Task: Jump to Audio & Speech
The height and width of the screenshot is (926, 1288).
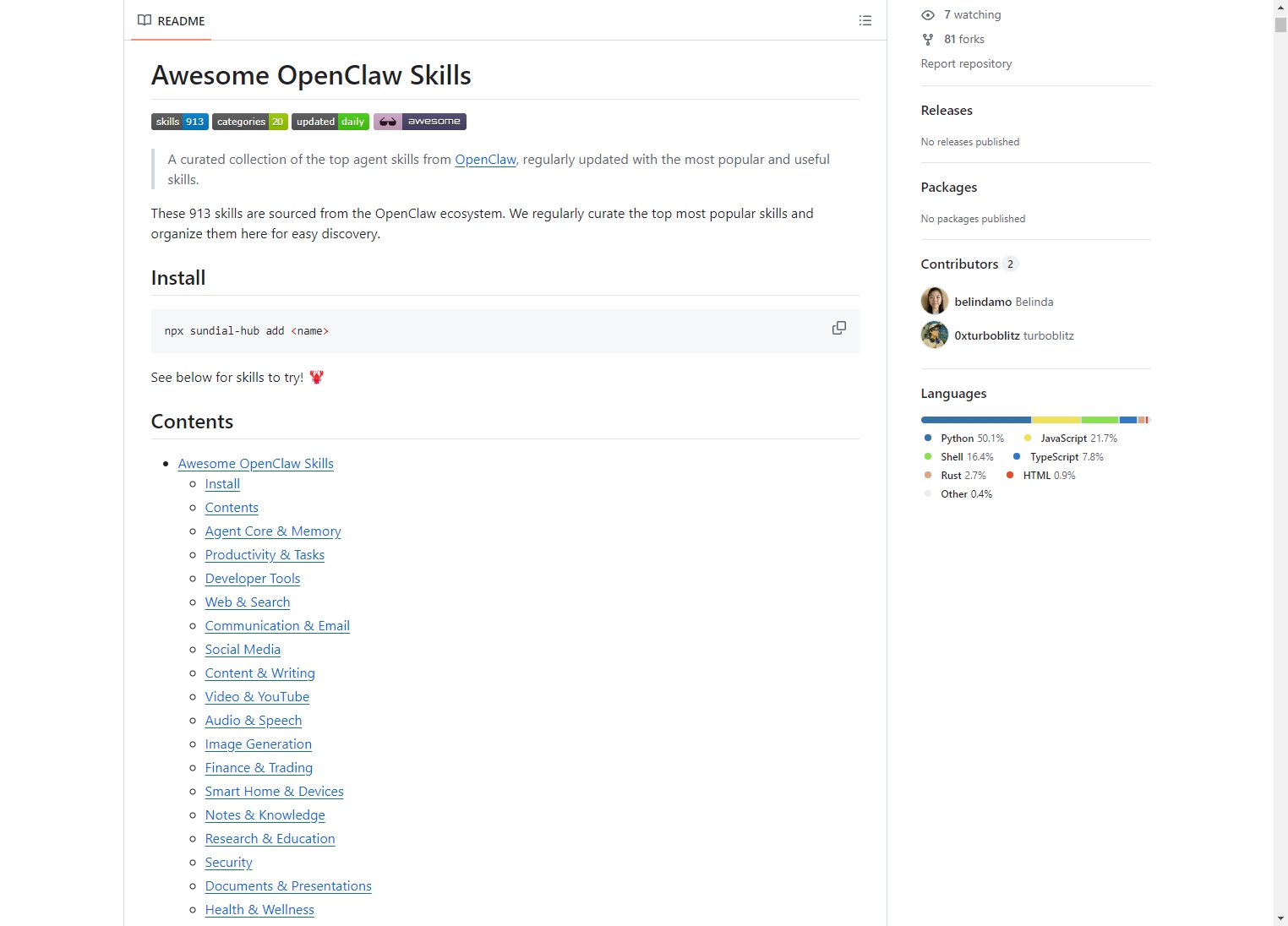Action: click(x=254, y=721)
